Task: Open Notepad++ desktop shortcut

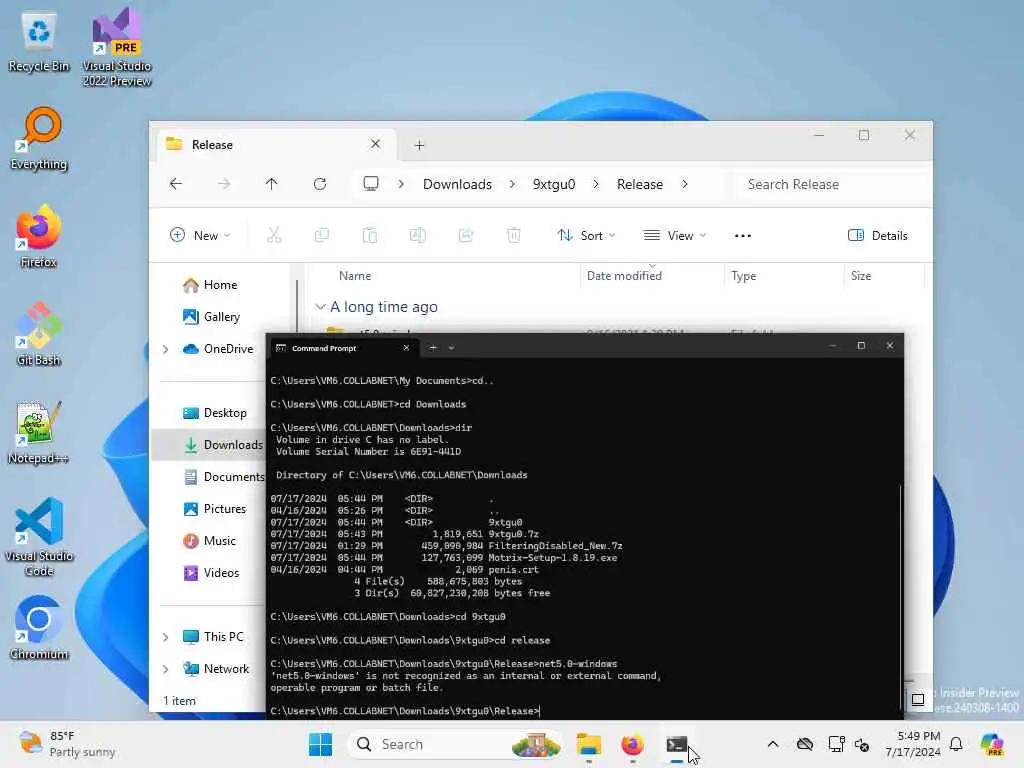Action: 39,432
